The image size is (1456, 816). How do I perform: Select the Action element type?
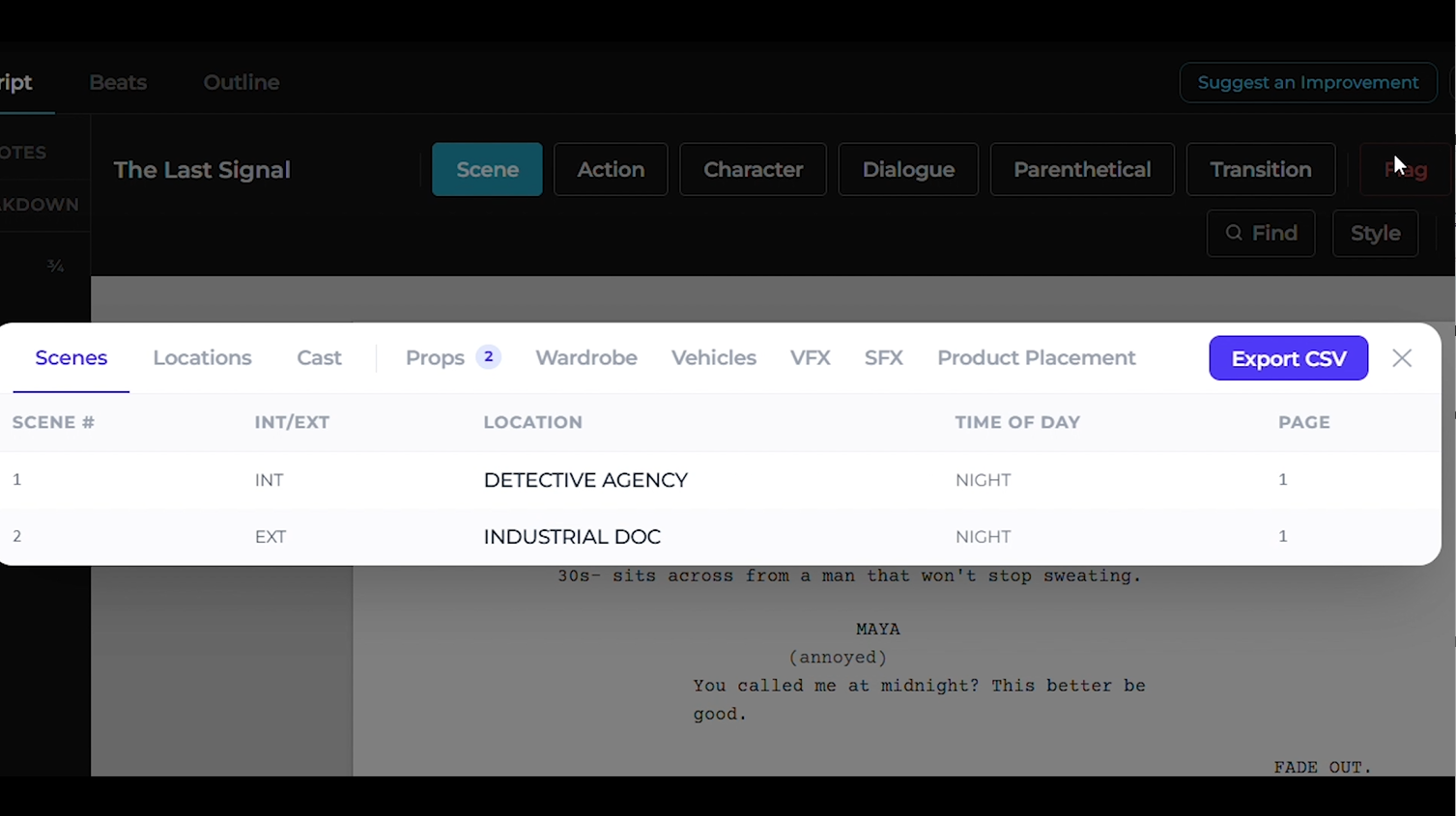tap(610, 169)
